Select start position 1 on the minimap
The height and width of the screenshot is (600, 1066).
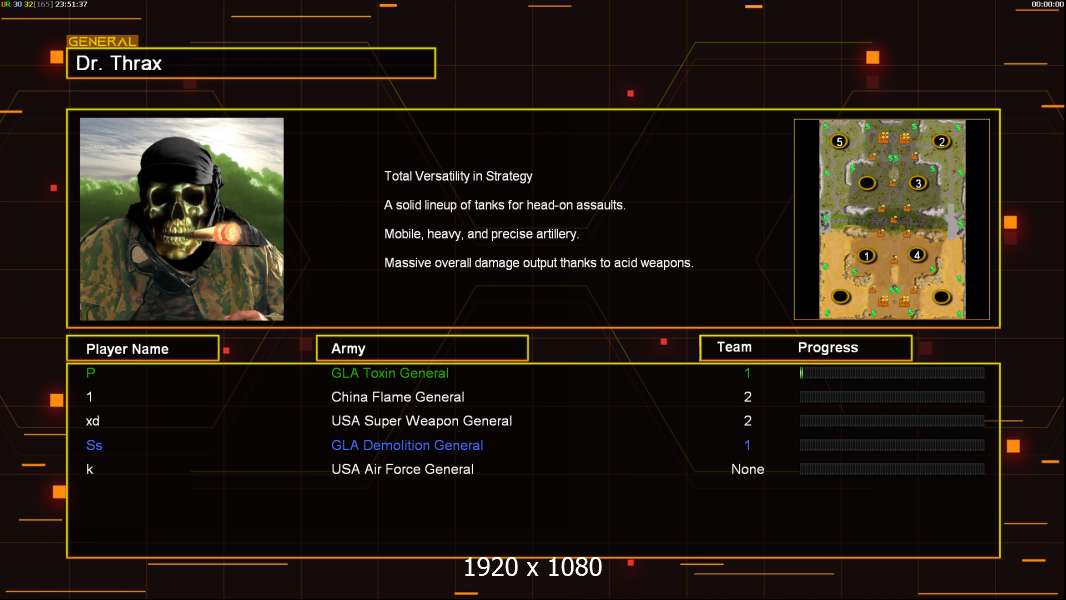point(867,255)
